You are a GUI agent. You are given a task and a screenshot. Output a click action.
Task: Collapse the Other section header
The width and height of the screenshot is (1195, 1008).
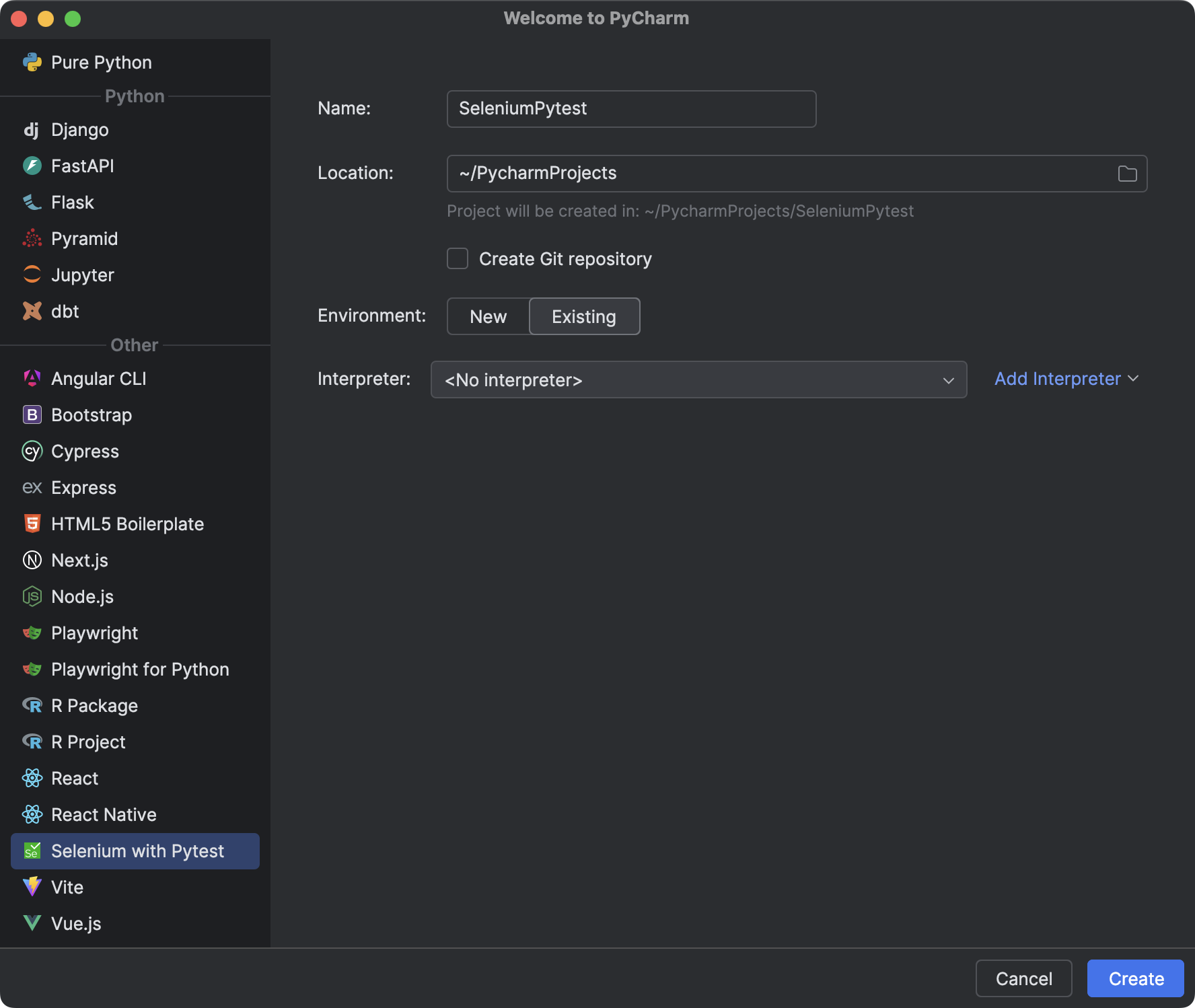coord(134,345)
